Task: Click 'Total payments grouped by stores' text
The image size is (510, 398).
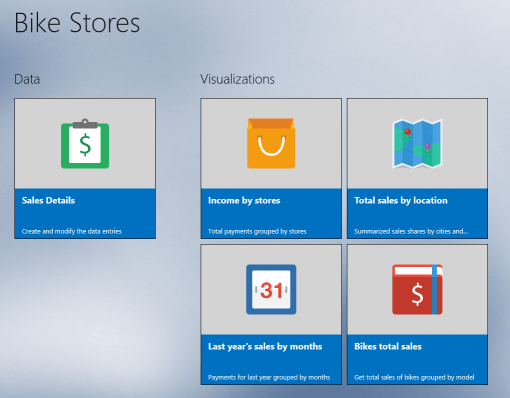Action: coord(257,231)
